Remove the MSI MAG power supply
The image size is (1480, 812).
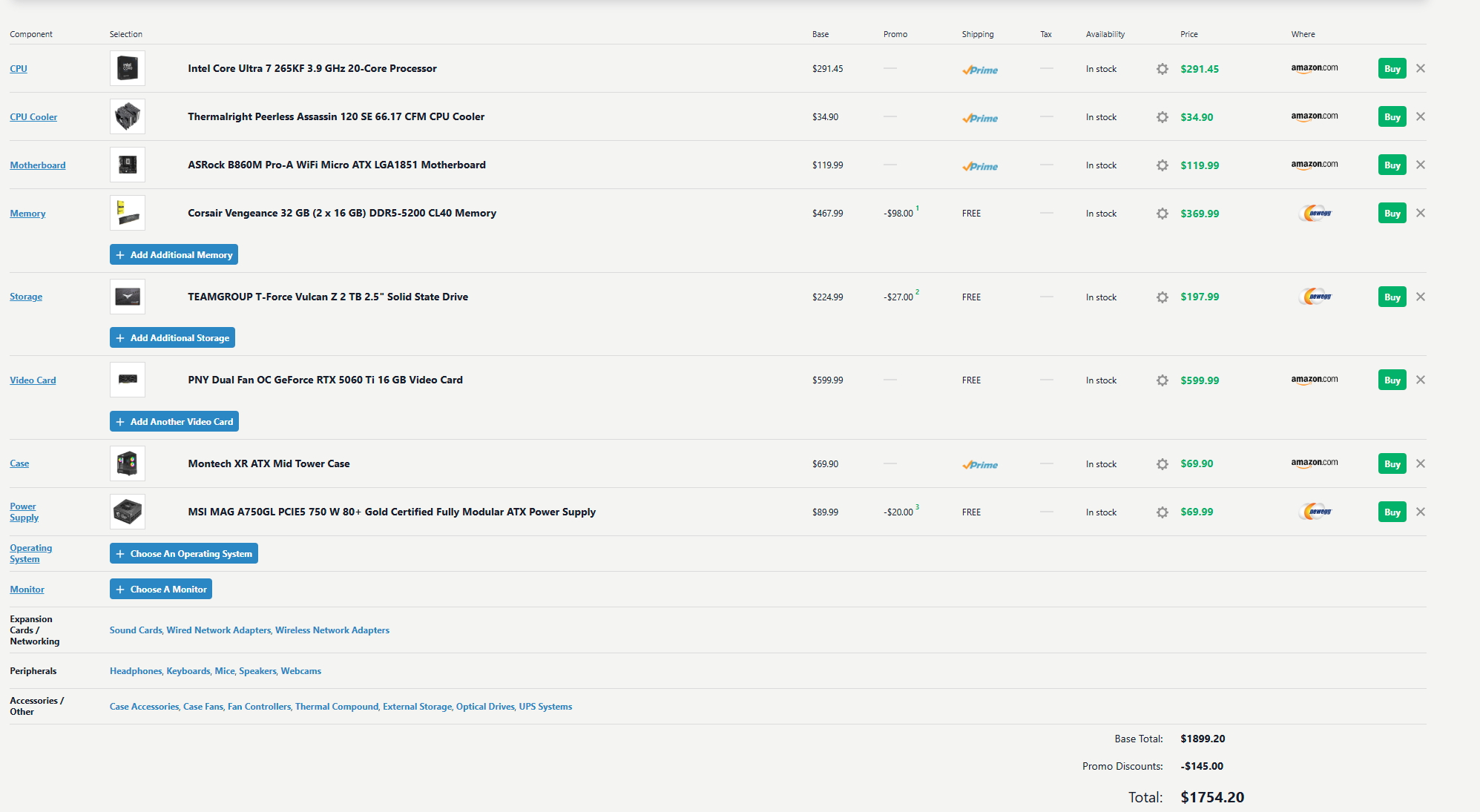(1421, 512)
